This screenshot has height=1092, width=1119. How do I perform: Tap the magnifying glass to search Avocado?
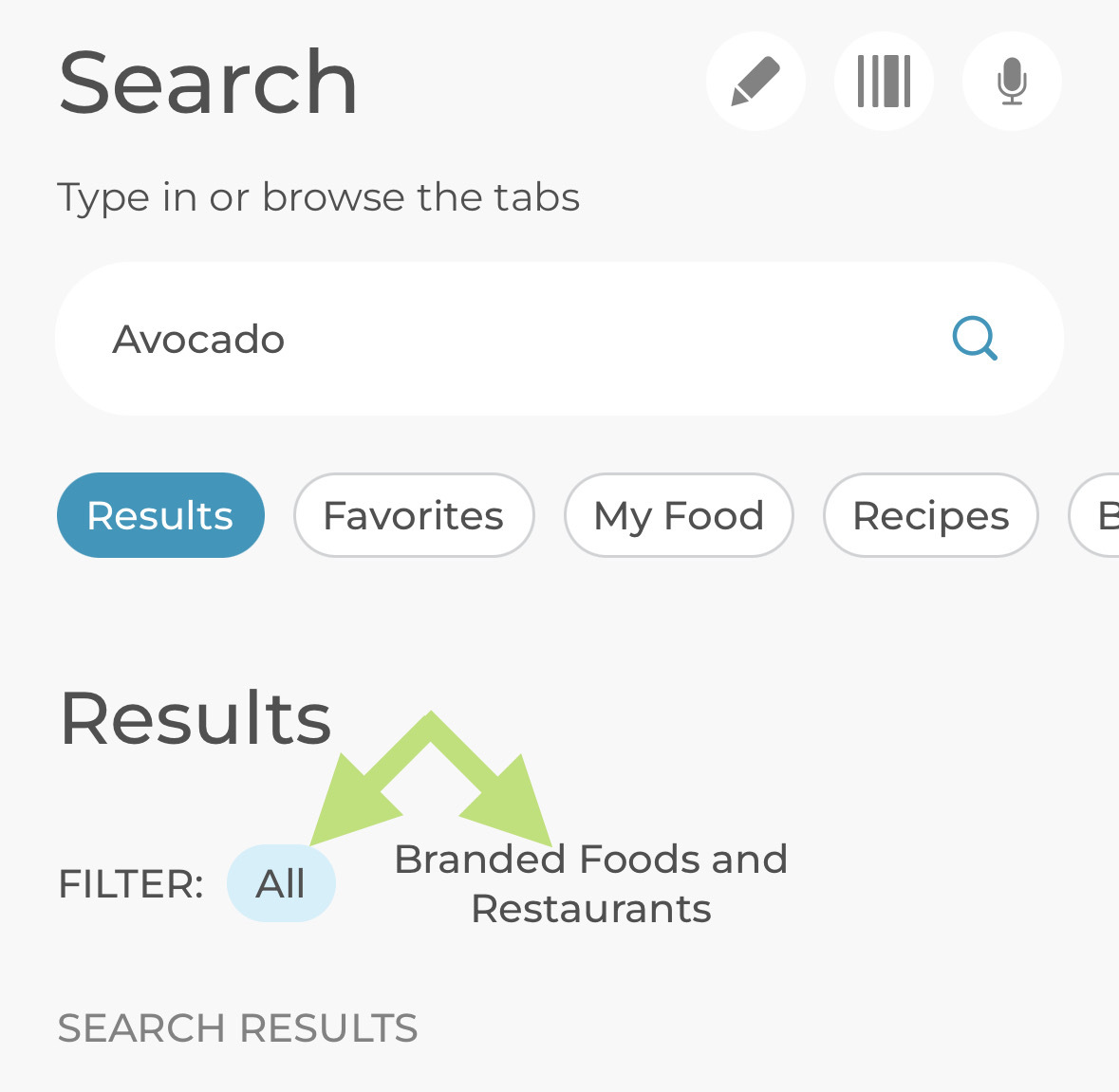tap(975, 339)
